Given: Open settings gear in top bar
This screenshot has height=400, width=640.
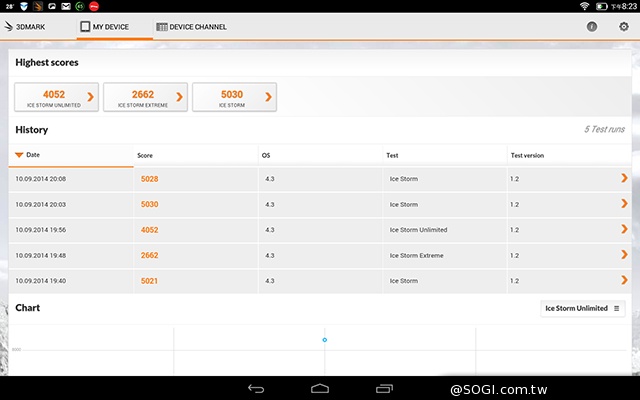Looking at the screenshot, I should click(x=622, y=26).
